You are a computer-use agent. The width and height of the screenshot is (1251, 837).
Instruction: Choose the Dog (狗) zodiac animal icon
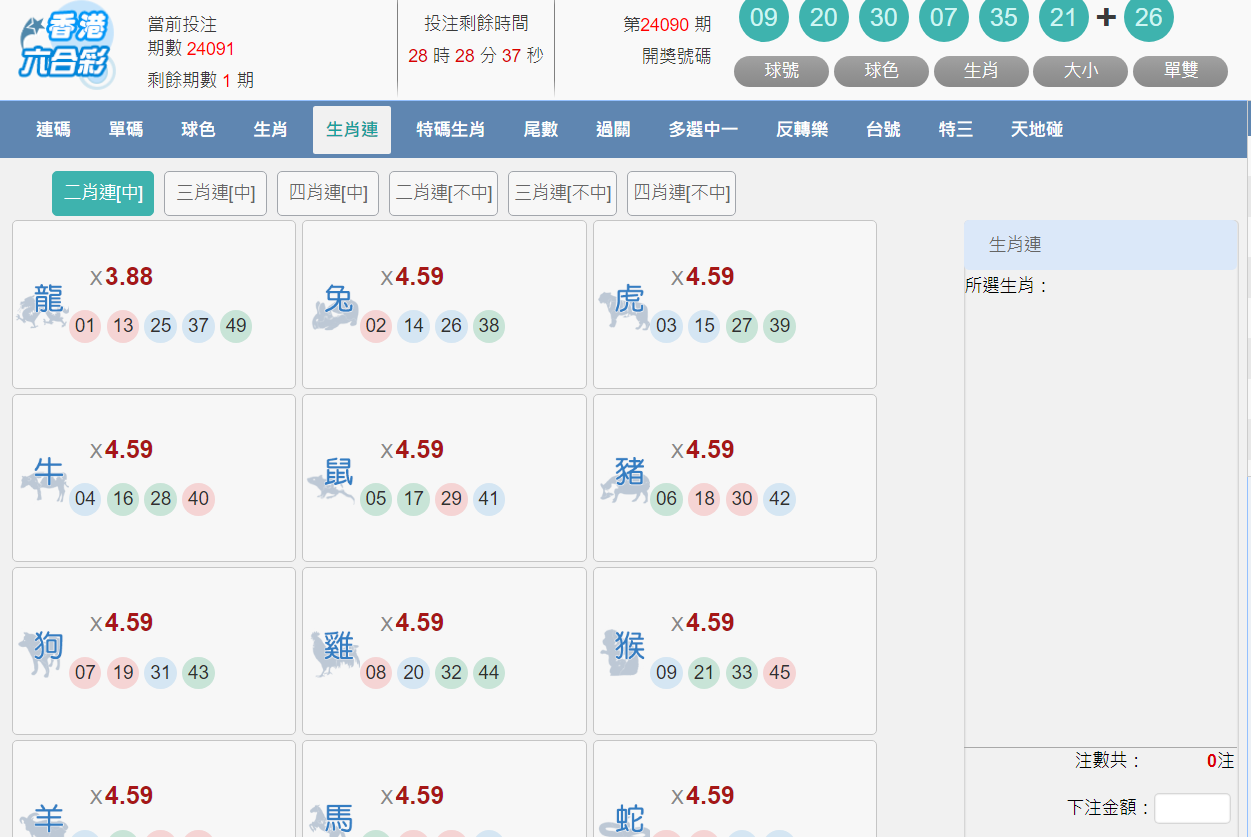tap(44, 650)
